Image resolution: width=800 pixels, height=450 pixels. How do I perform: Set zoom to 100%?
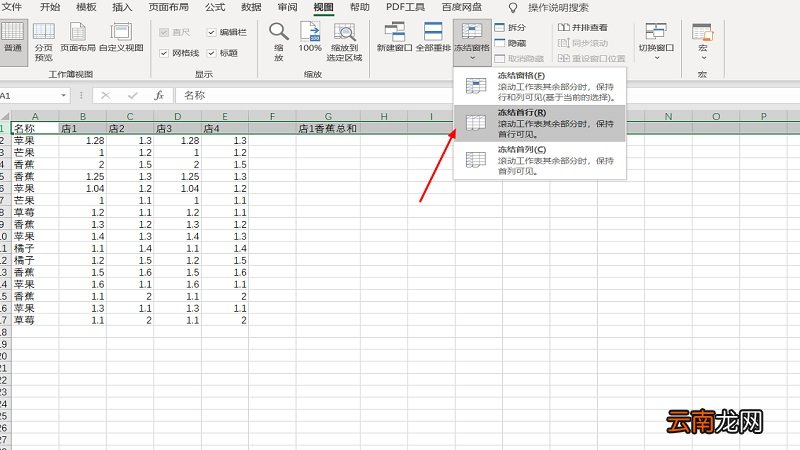(x=310, y=38)
